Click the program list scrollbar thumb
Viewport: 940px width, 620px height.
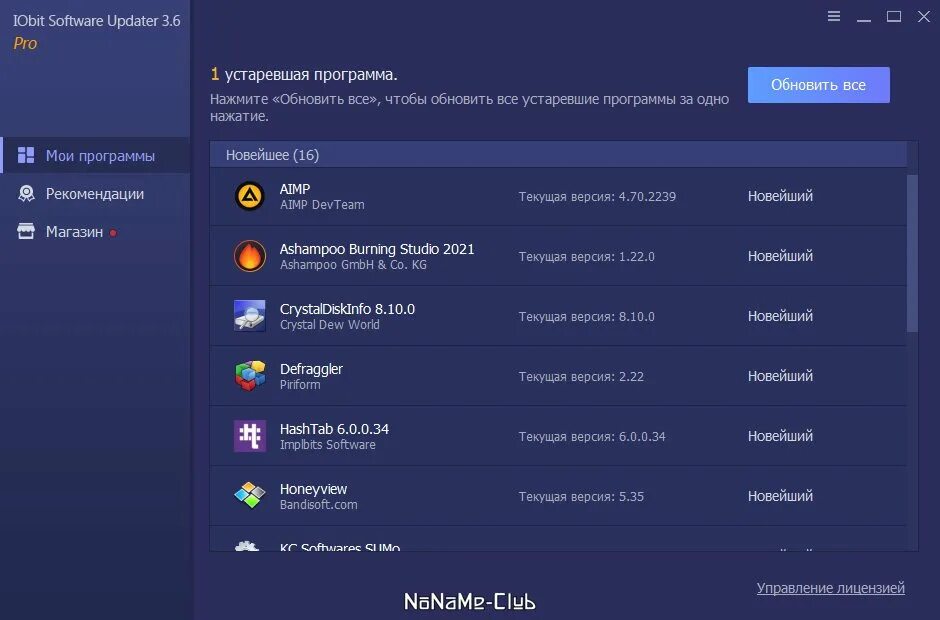pos(912,253)
